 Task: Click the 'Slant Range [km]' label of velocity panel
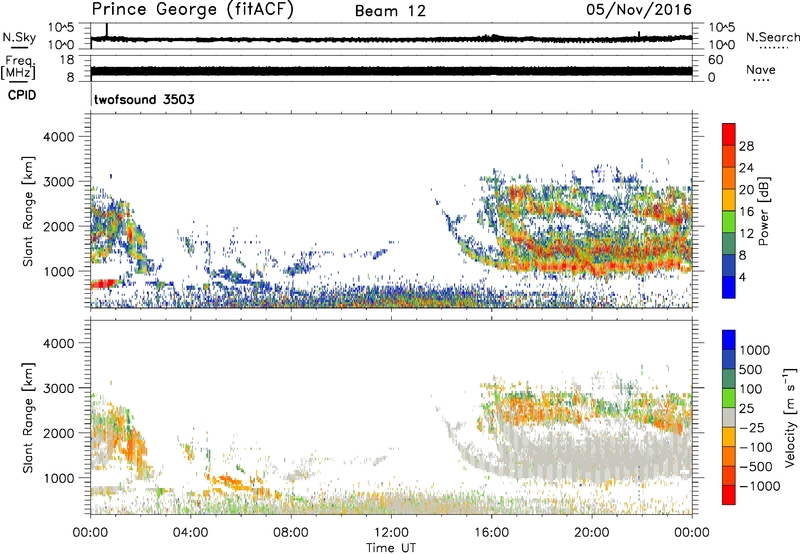(x=28, y=418)
